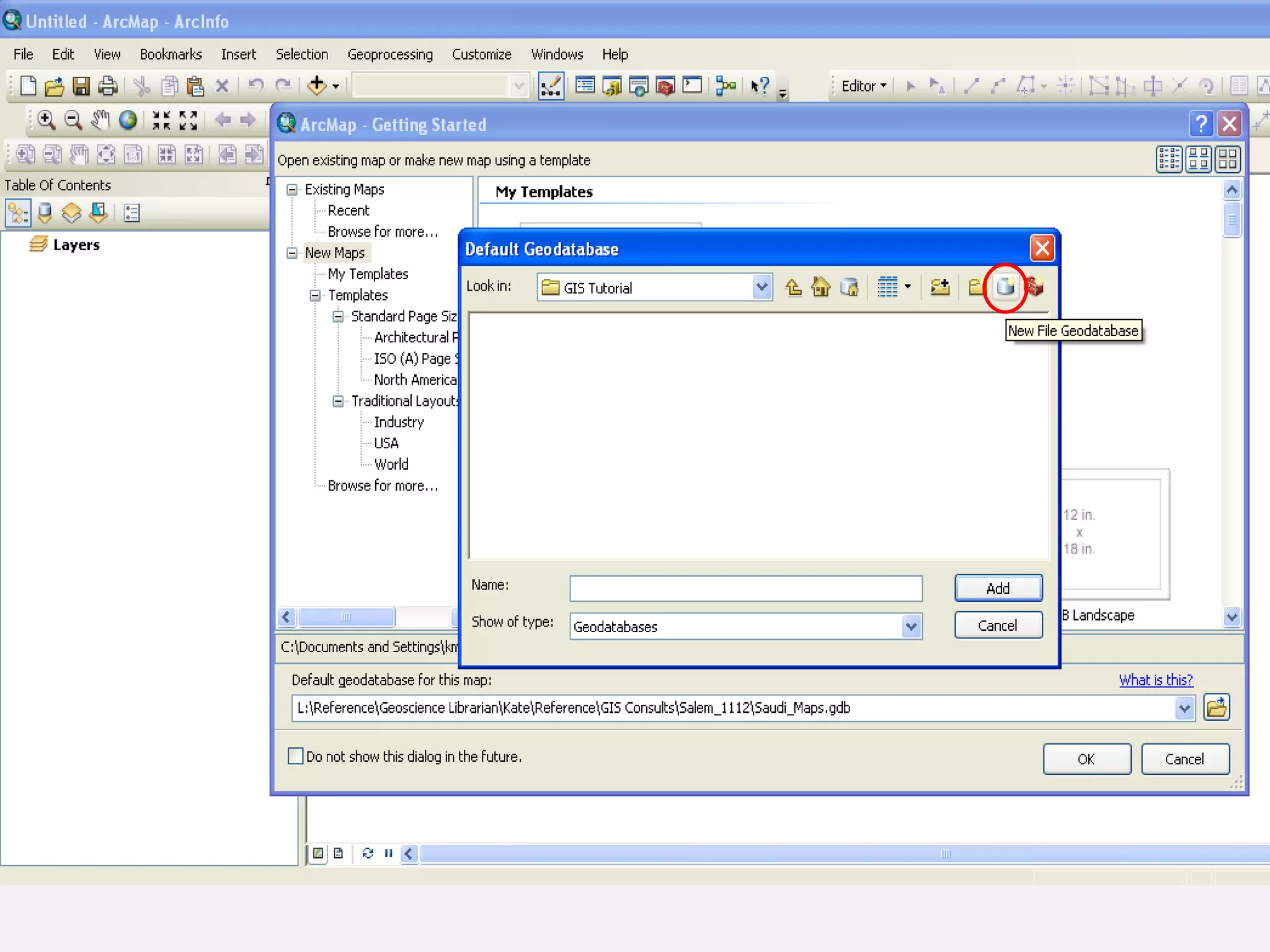Open the Geoprocessing menu
Screen dimensions: 1270x952
(x=389, y=55)
